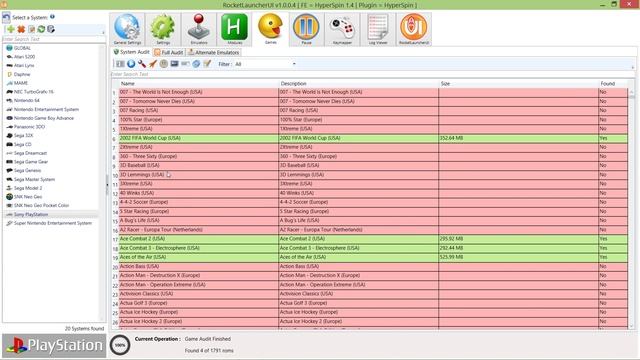Sort by the Description column header
640x360 pixels.
coord(359,83)
